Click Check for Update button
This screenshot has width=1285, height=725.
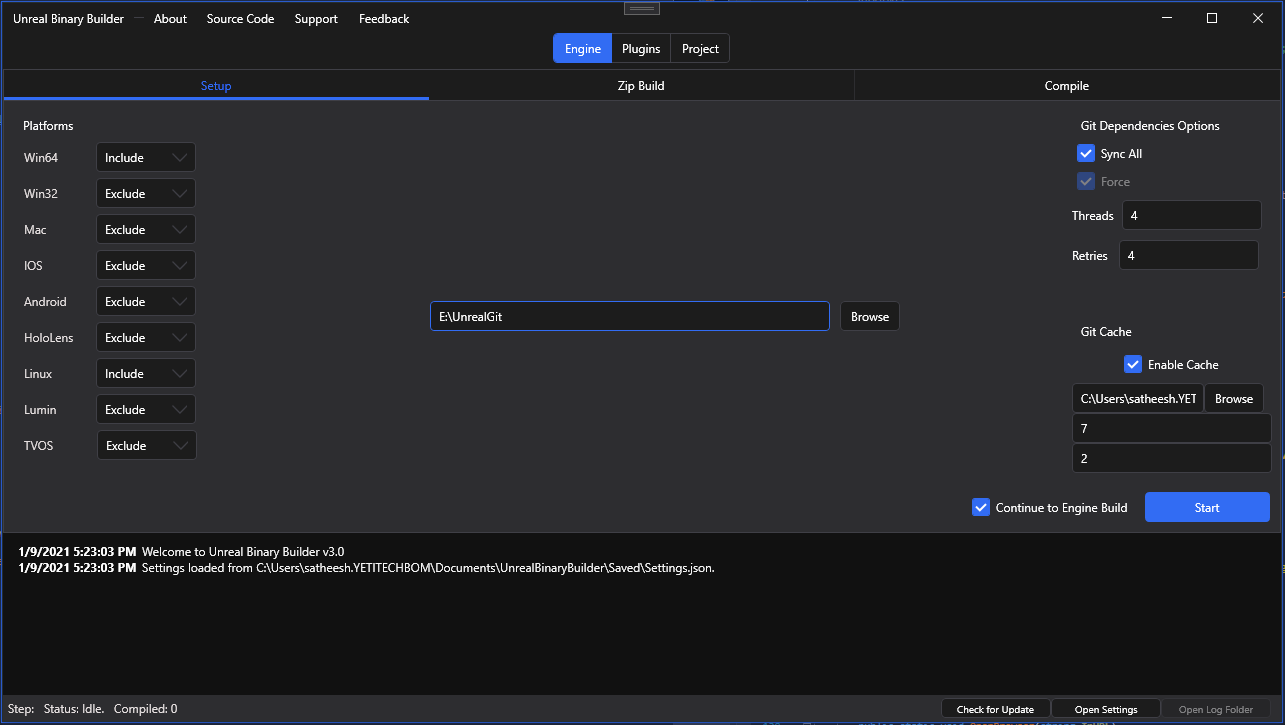pyautogui.click(x=995, y=709)
